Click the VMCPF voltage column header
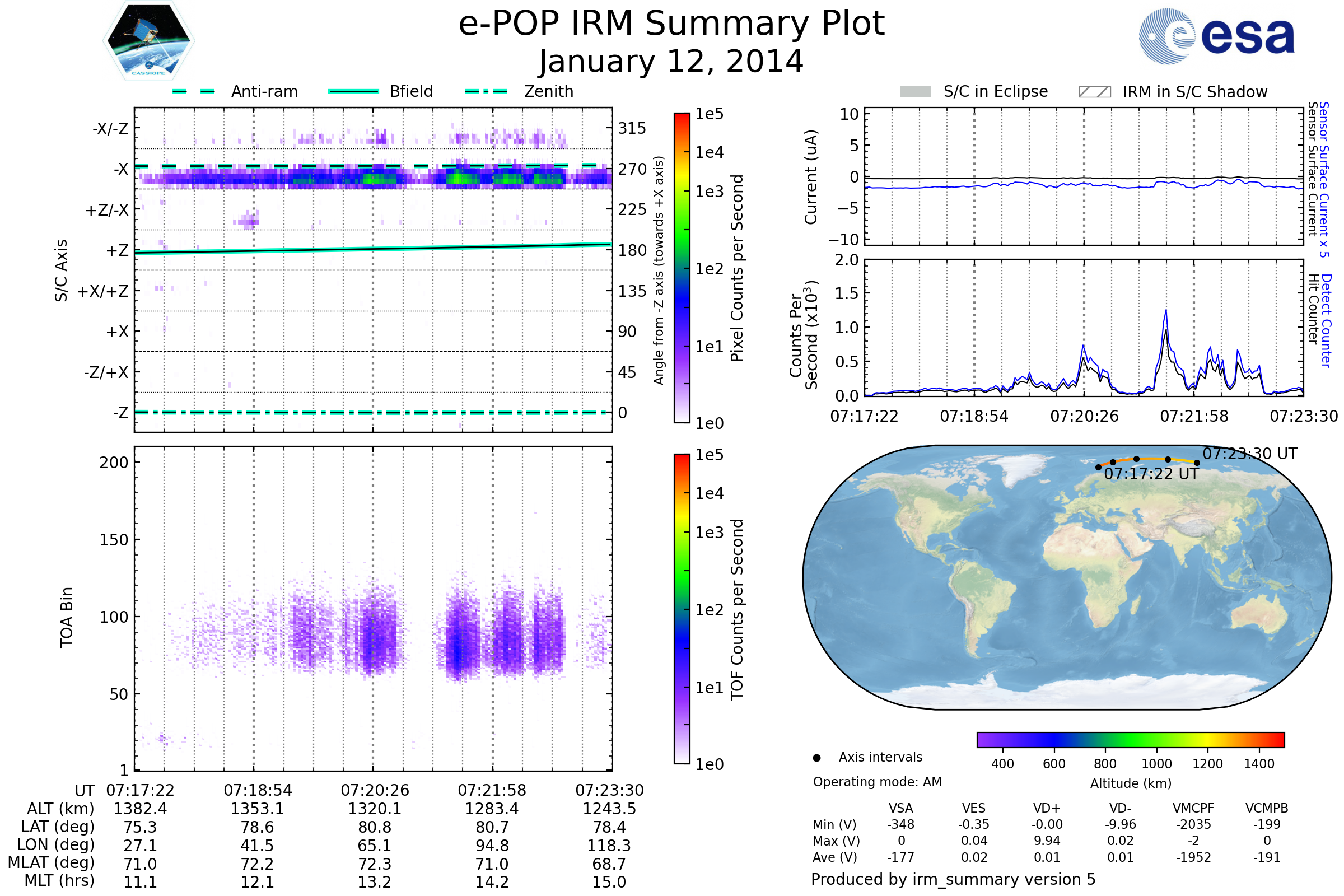 pos(1193,809)
